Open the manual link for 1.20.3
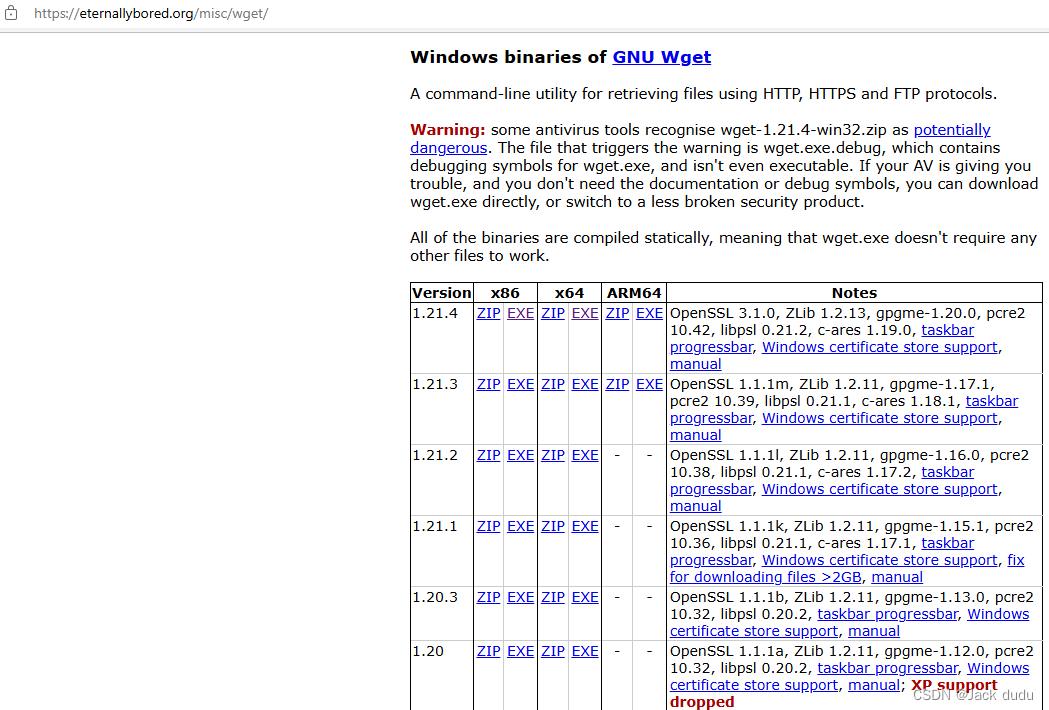1049x710 pixels. click(874, 631)
